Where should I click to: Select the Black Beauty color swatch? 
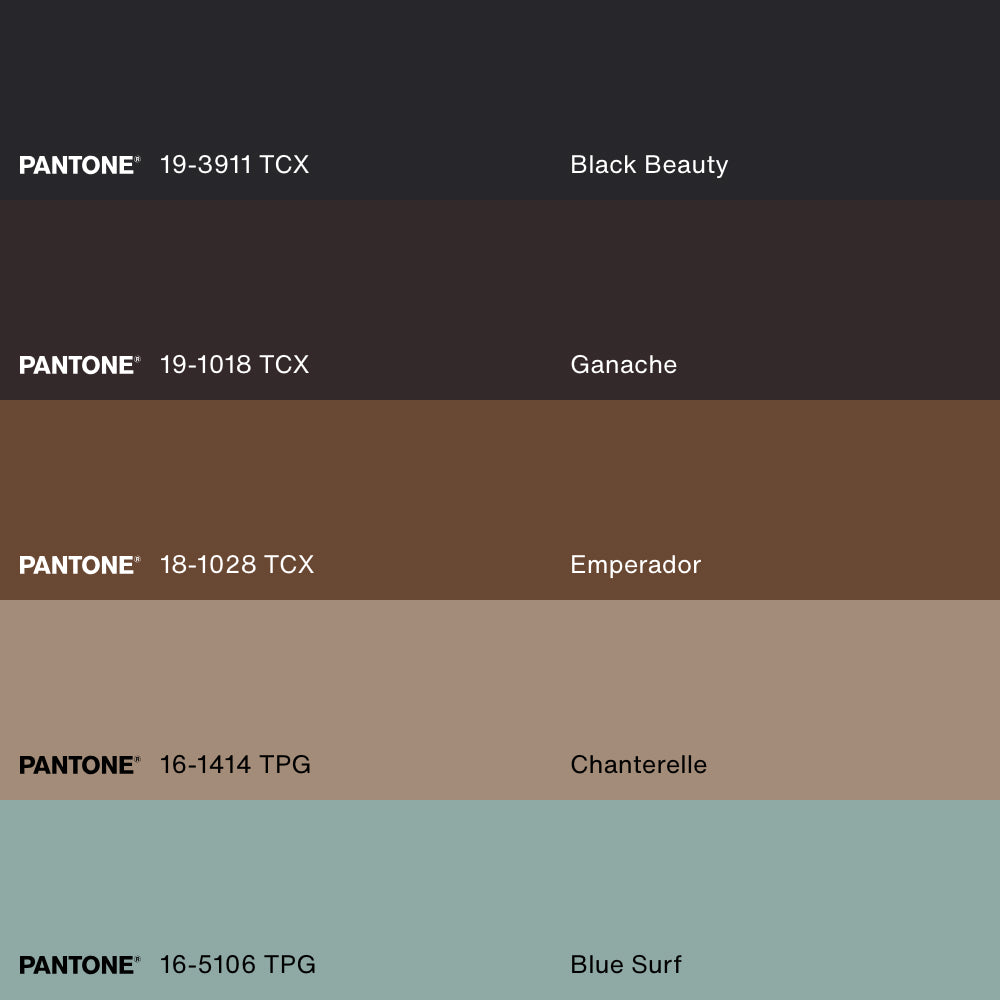click(x=500, y=80)
